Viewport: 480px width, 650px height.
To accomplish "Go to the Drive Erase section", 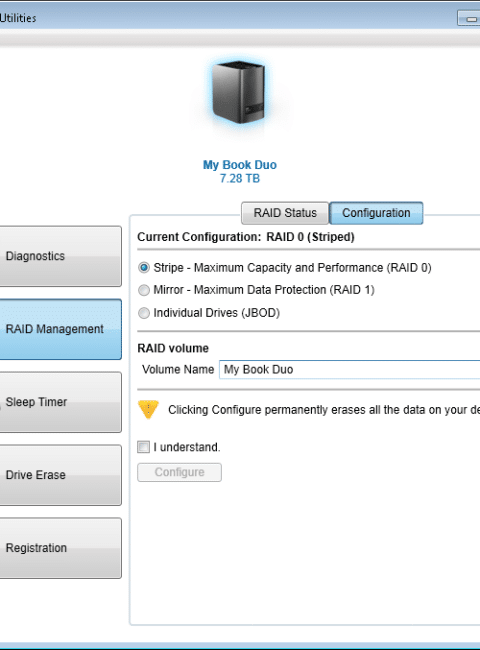I will 60,475.
